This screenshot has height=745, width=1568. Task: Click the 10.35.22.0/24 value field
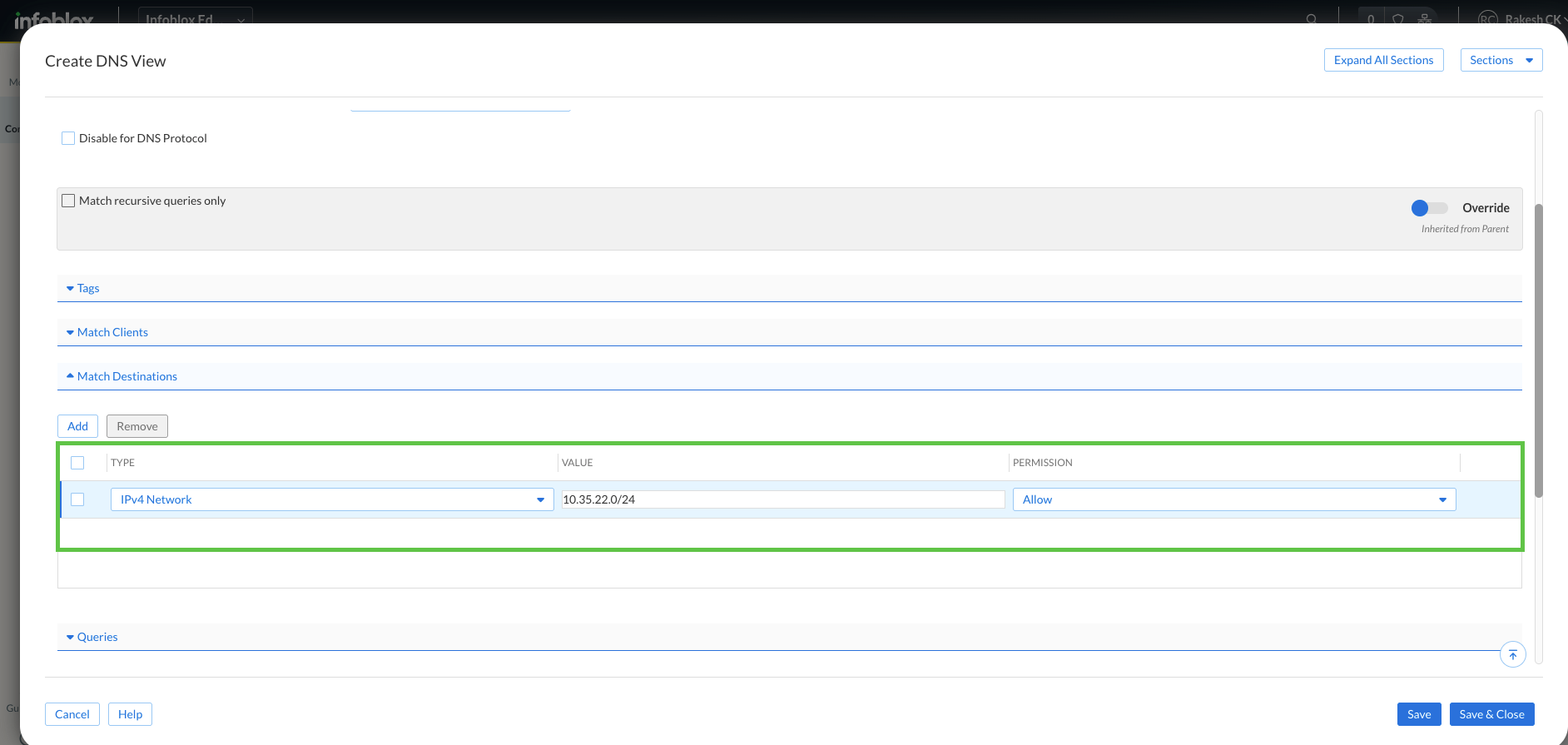click(782, 499)
